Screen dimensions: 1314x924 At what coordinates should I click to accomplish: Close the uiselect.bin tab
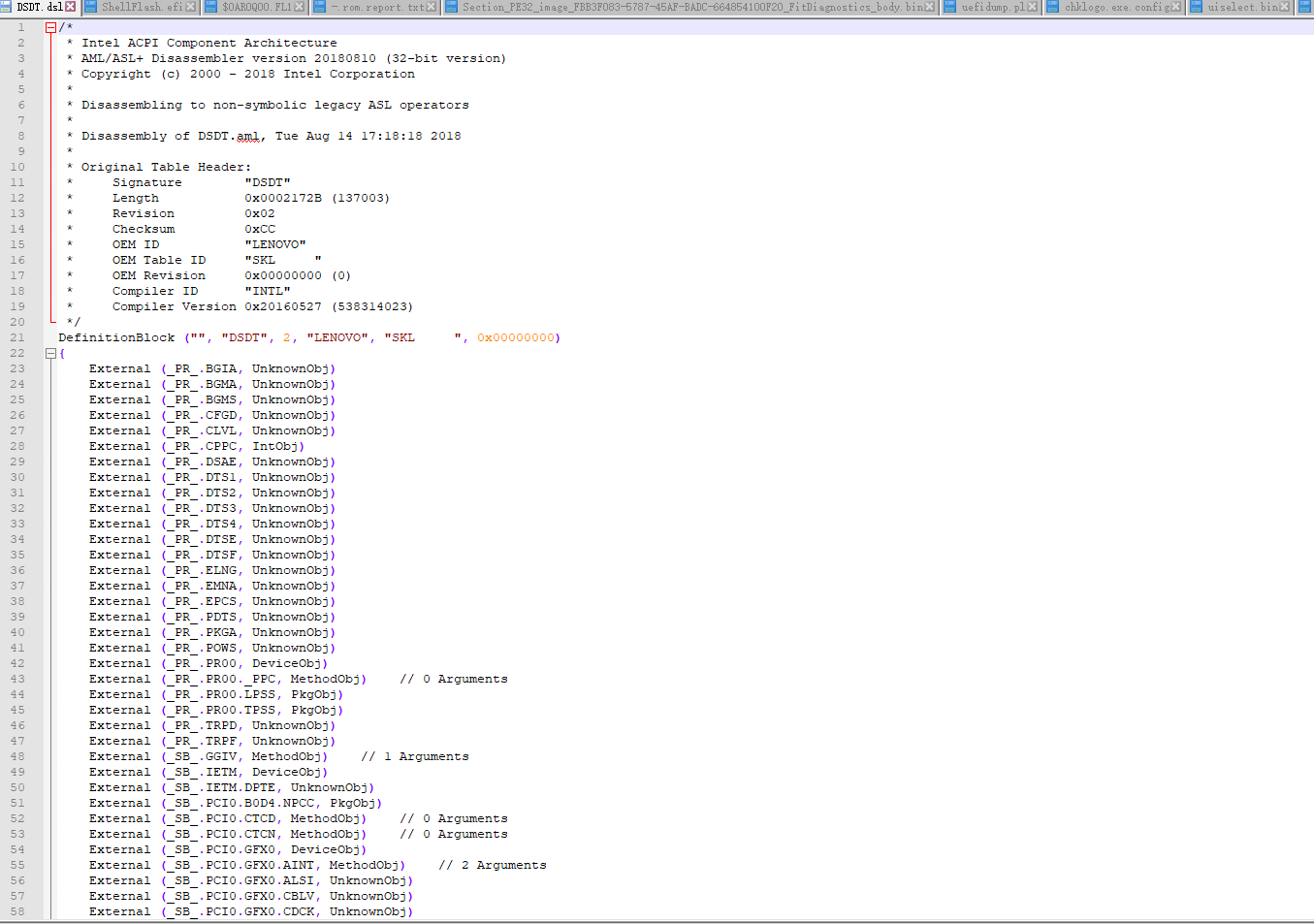coord(1286,7)
